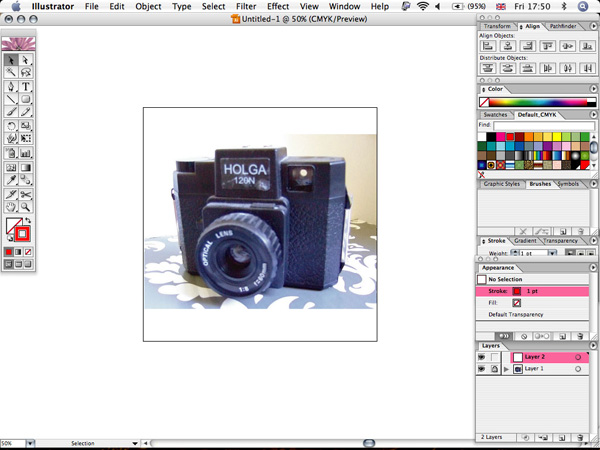Open the Layers panel flyout menu
Image resolution: width=600 pixels, height=450 pixels.
pyautogui.click(x=593, y=346)
